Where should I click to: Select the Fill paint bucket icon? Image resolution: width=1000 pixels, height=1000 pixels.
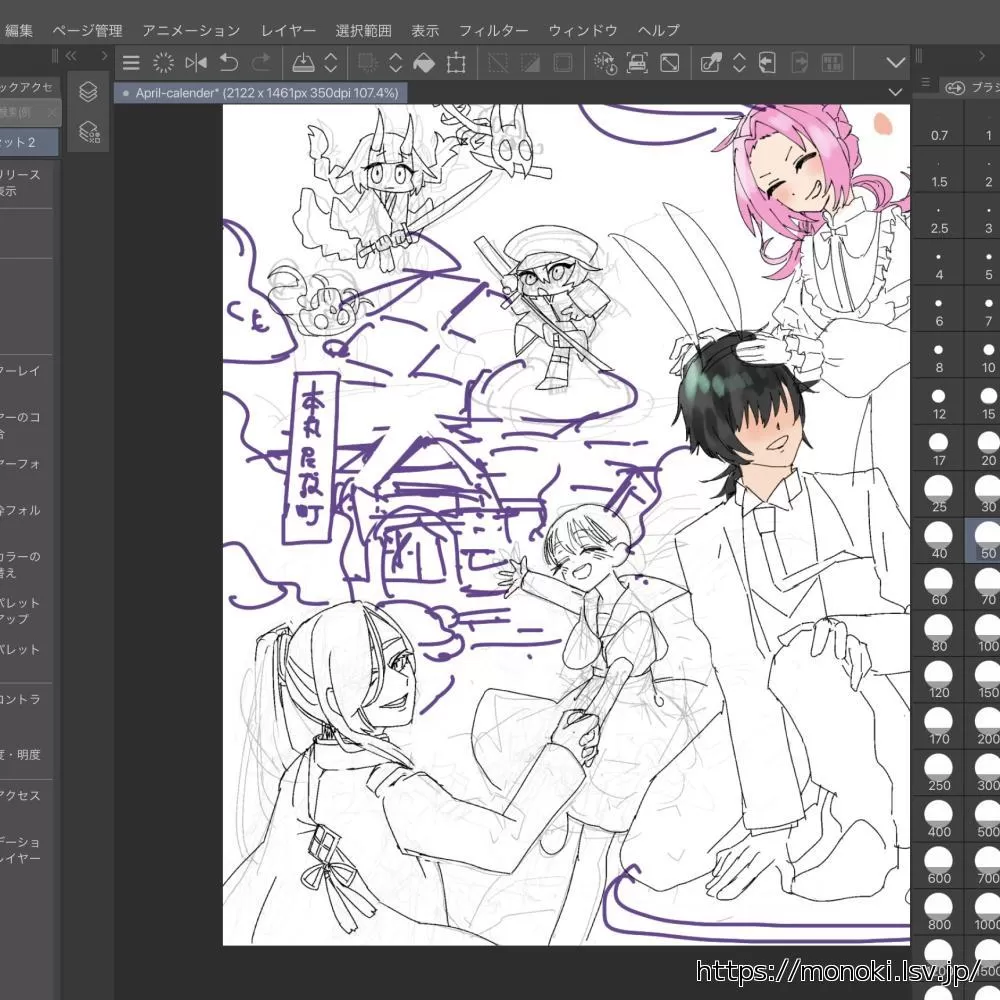424,63
